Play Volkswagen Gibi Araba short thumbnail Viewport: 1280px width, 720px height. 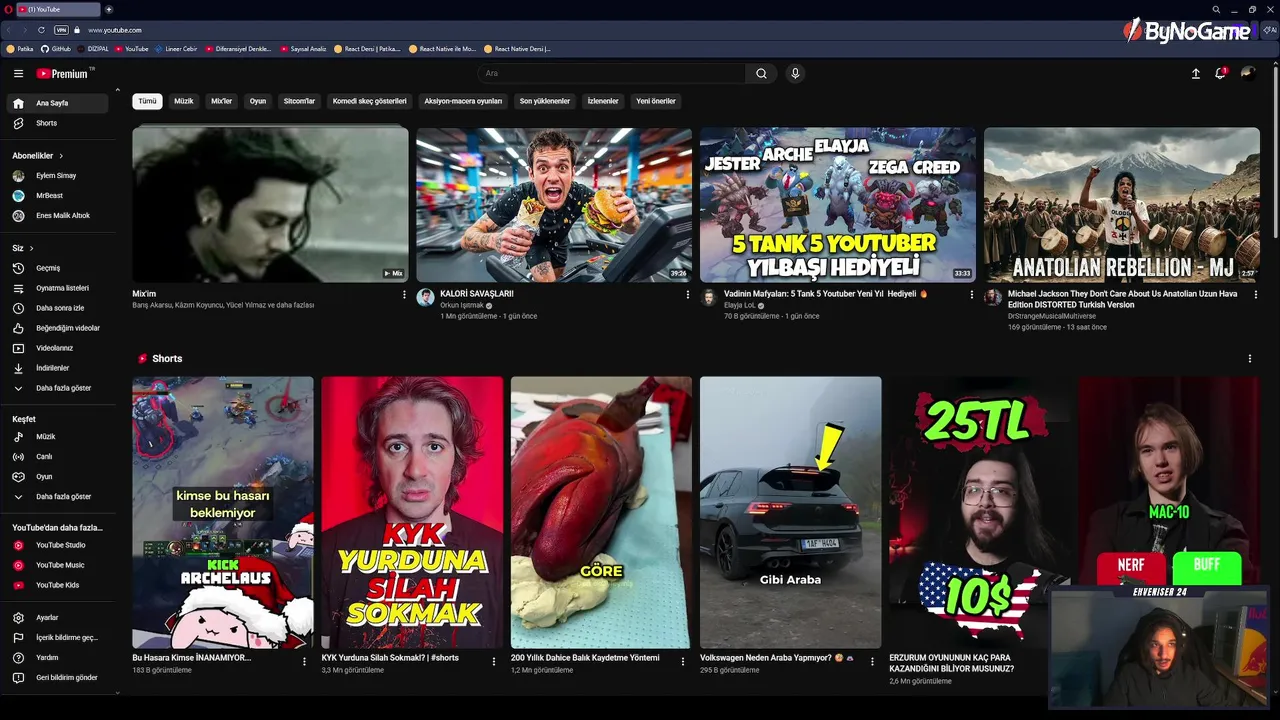pyautogui.click(x=790, y=512)
